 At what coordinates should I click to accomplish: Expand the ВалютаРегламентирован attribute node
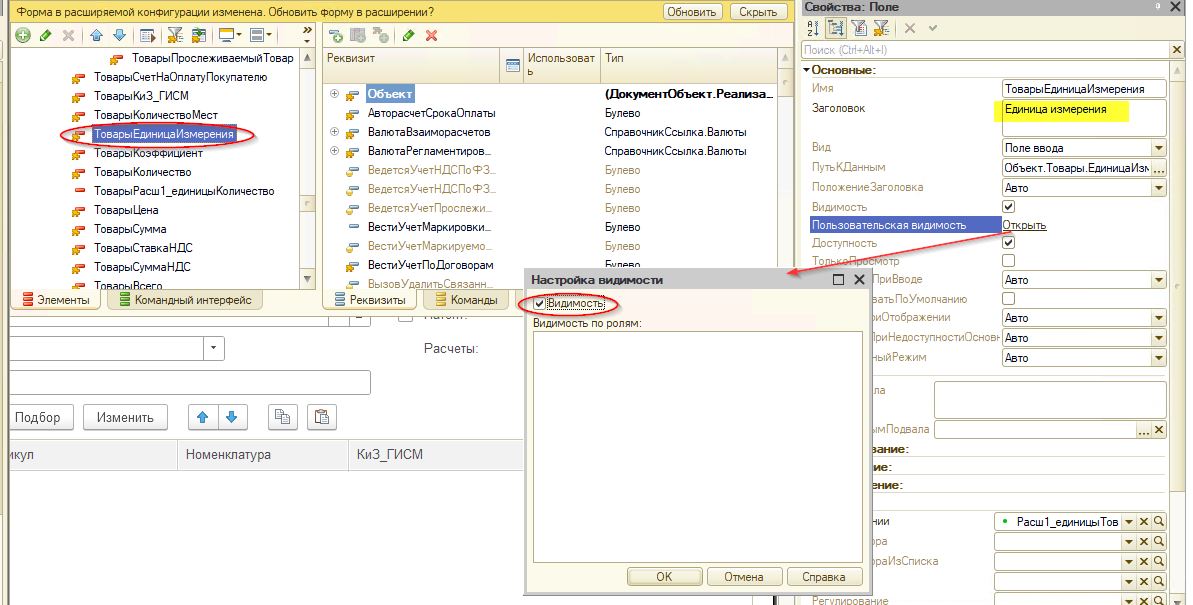pyautogui.click(x=334, y=151)
